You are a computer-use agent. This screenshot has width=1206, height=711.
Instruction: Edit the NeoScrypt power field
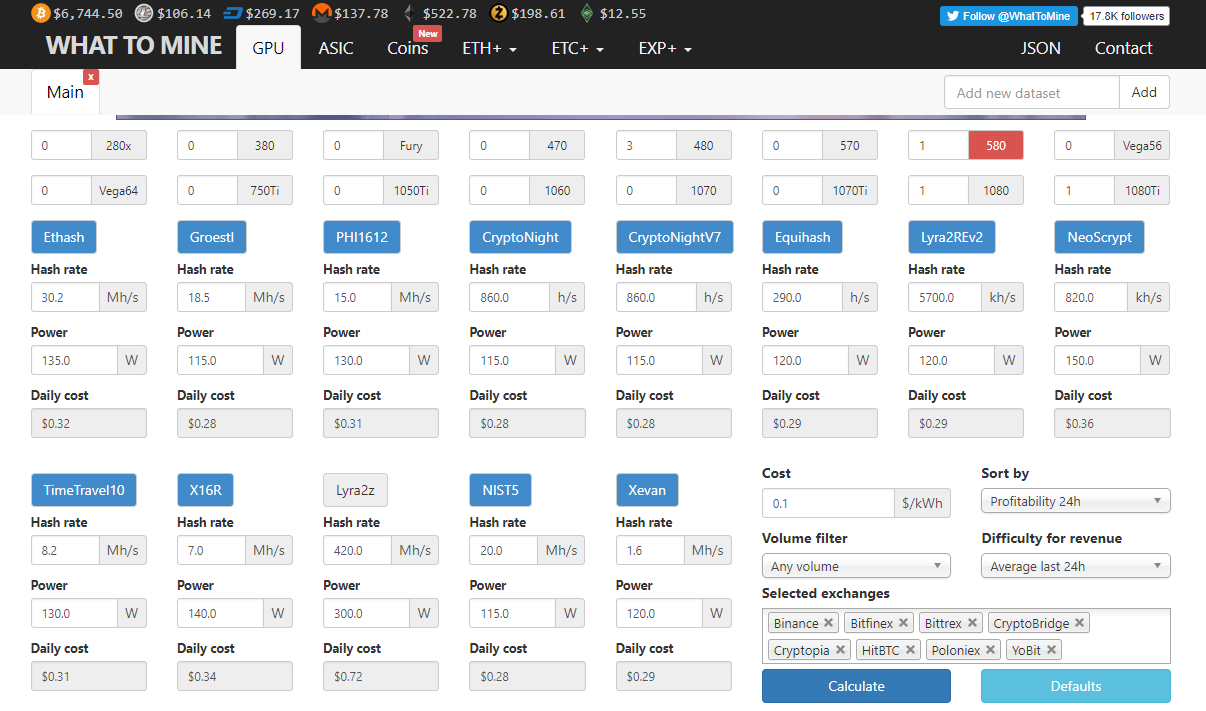point(1098,360)
